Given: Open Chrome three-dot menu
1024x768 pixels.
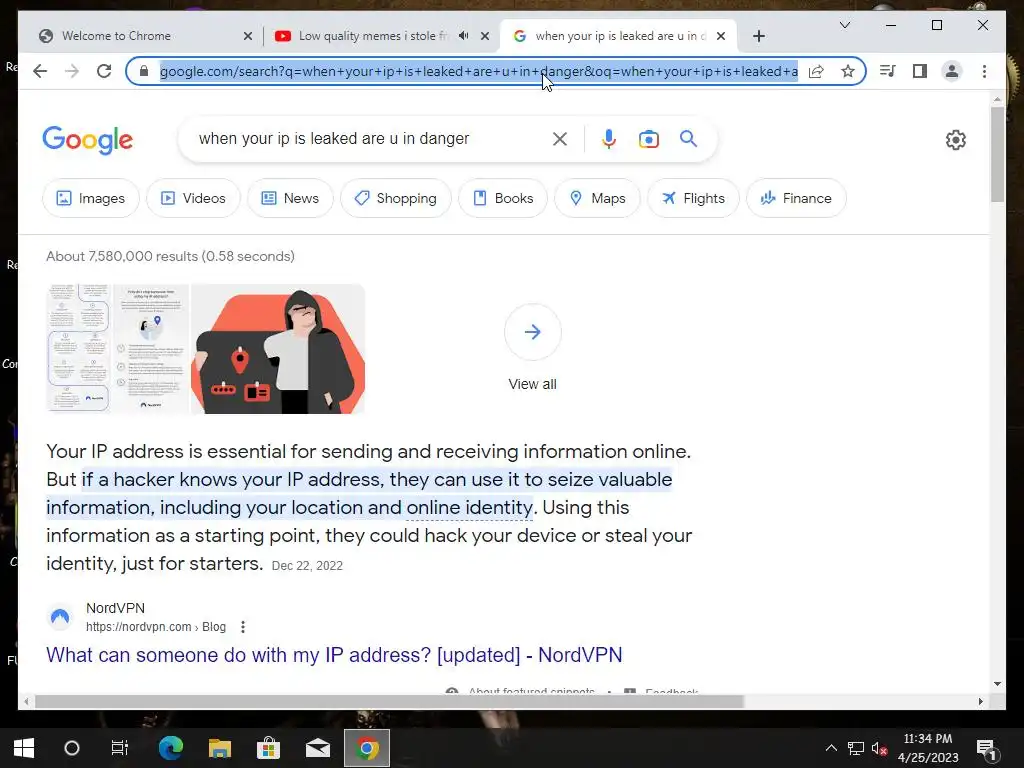Looking at the screenshot, I should click(984, 71).
